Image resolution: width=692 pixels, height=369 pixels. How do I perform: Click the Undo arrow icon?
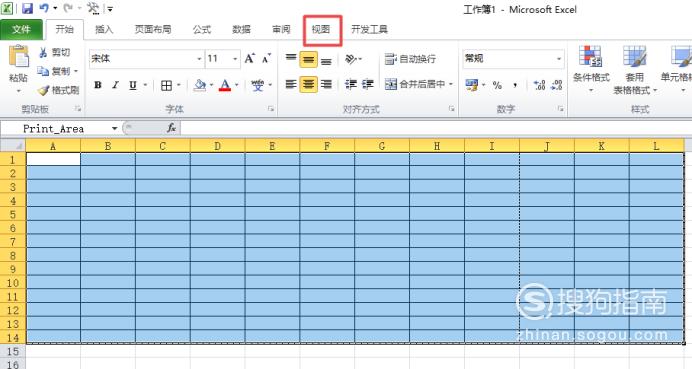click(x=44, y=8)
